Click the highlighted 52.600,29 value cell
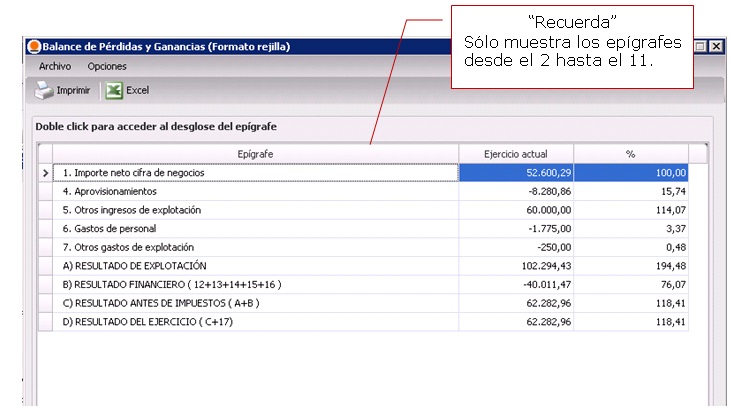732x415 pixels. point(515,173)
